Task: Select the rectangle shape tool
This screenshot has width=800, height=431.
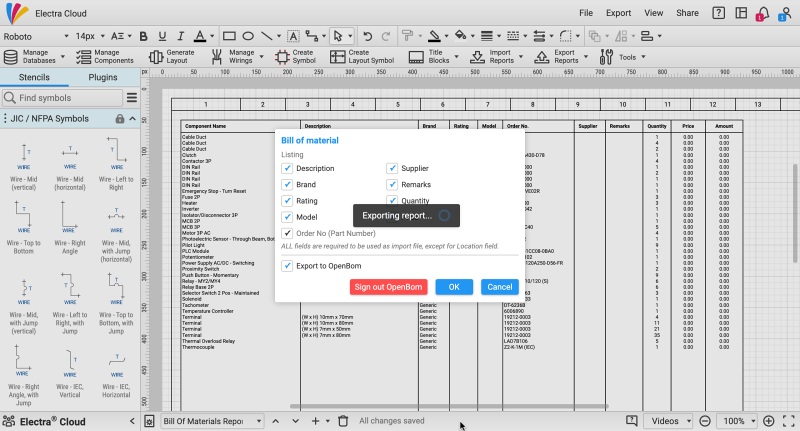Action: (x=229, y=36)
